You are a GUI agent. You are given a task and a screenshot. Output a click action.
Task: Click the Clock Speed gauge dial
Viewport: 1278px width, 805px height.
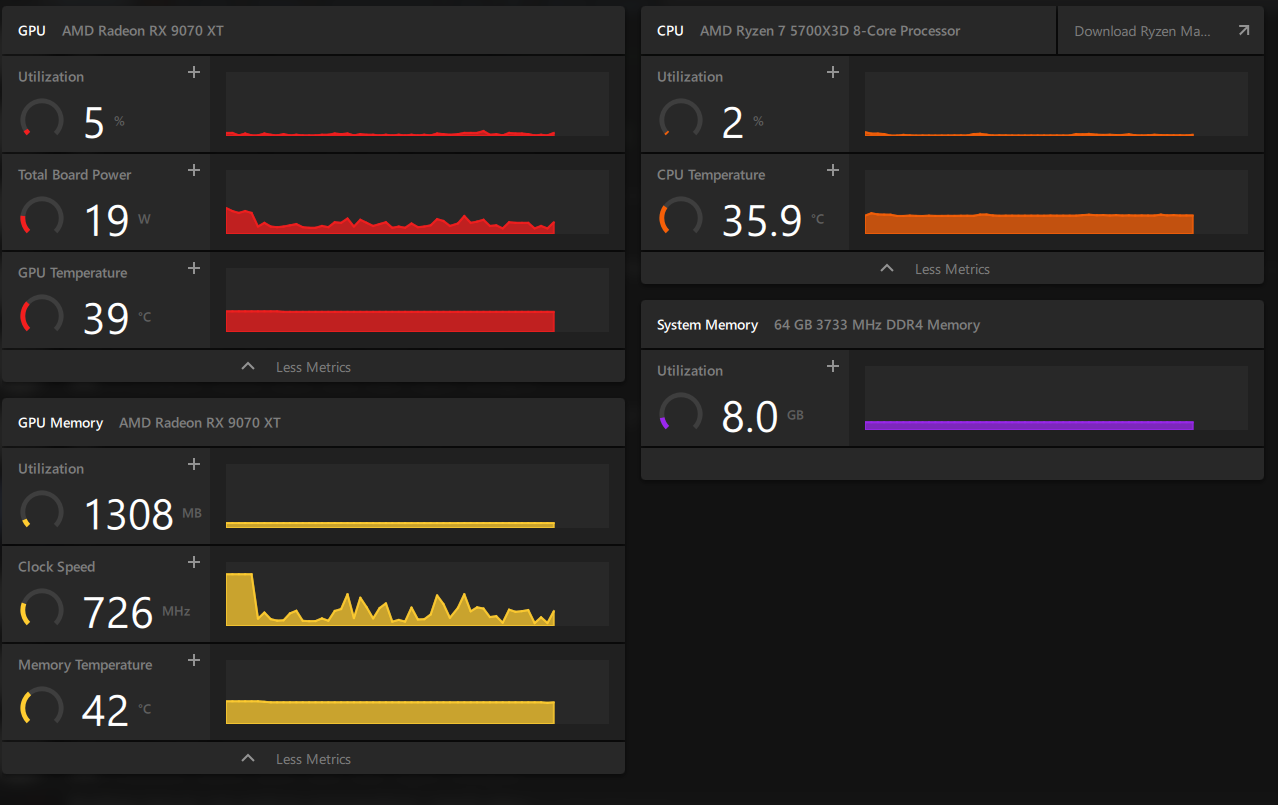point(42,608)
